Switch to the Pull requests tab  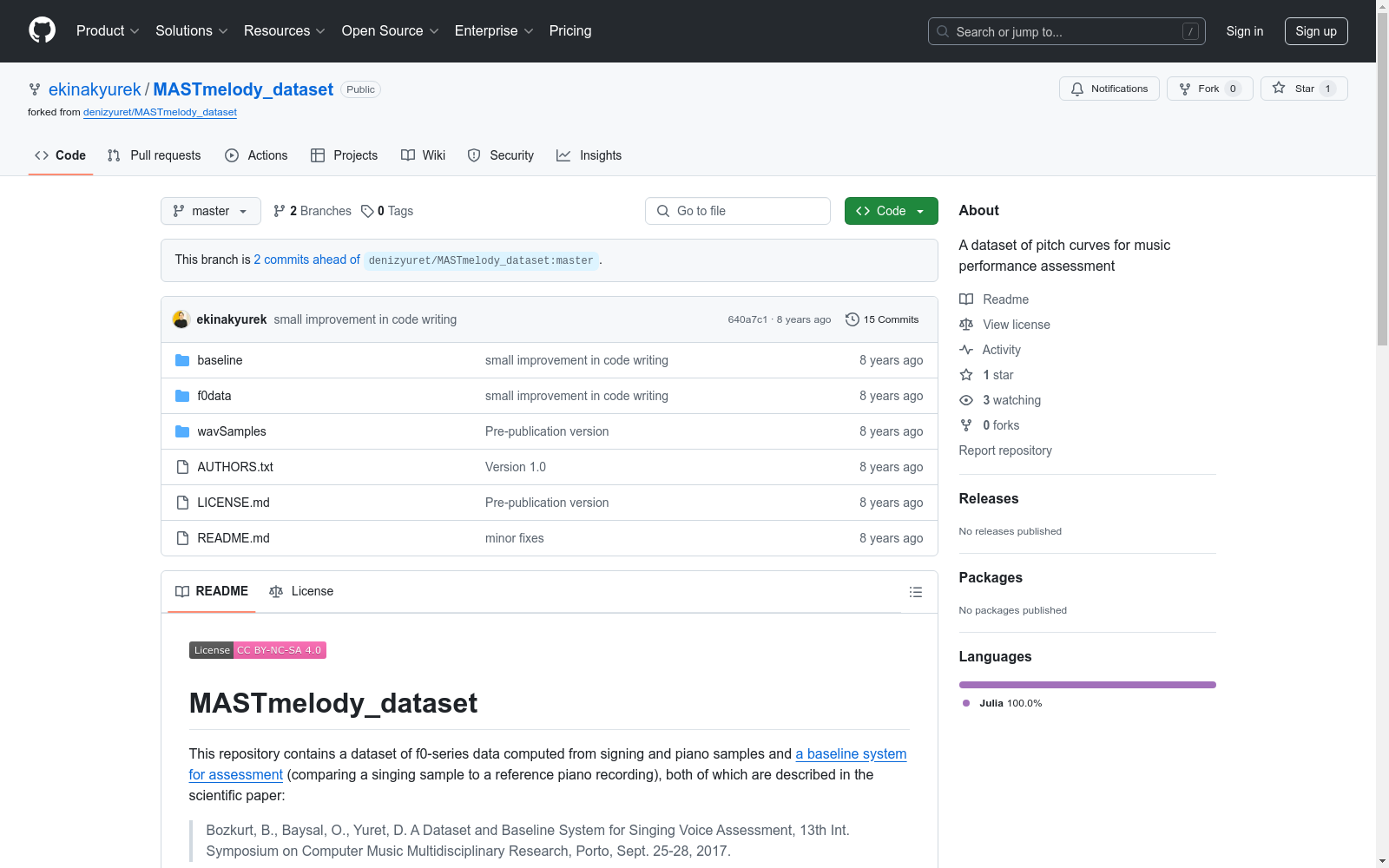[154, 155]
